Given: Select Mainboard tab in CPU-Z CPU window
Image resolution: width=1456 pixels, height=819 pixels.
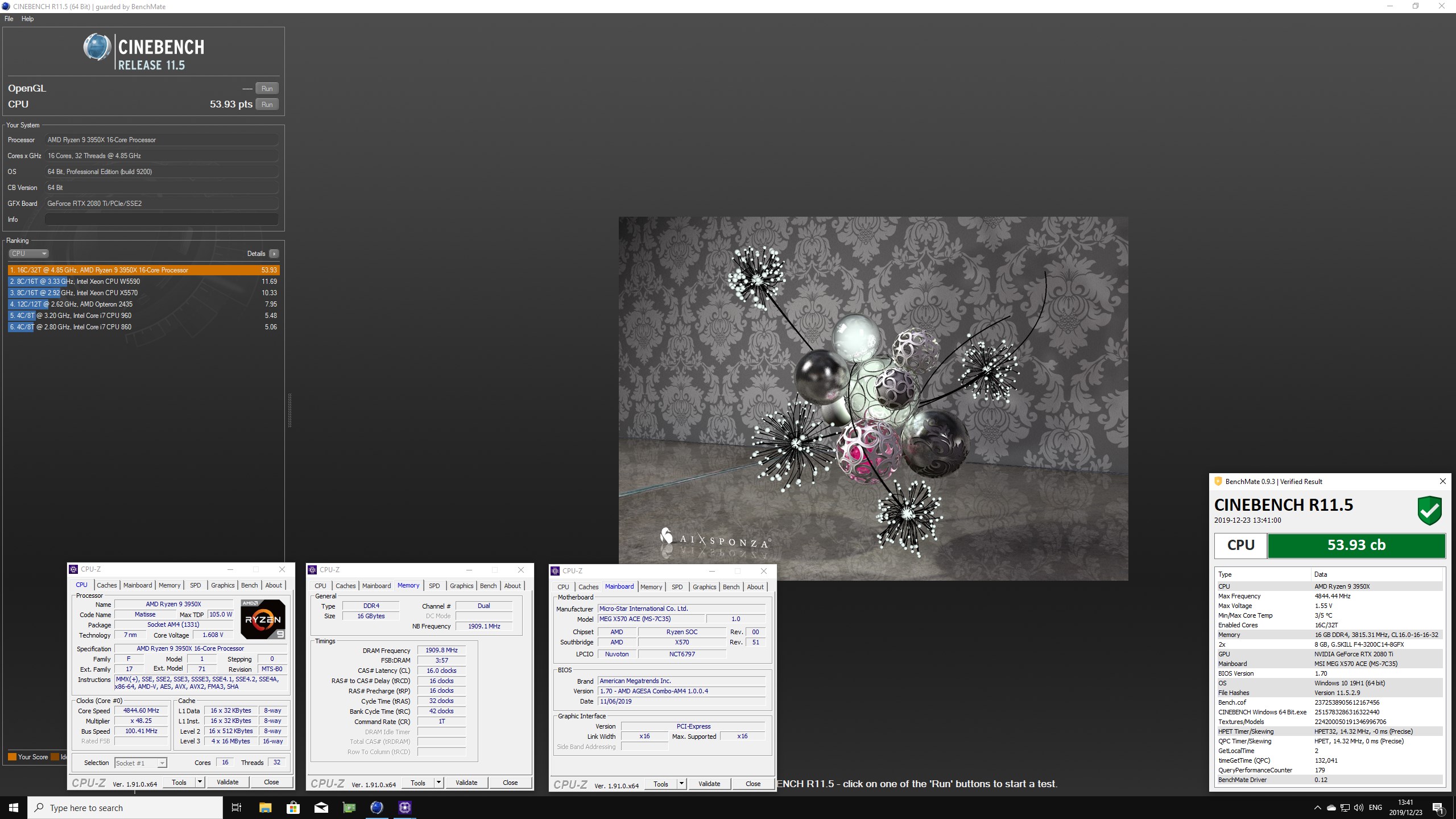Looking at the screenshot, I should click(x=138, y=585).
